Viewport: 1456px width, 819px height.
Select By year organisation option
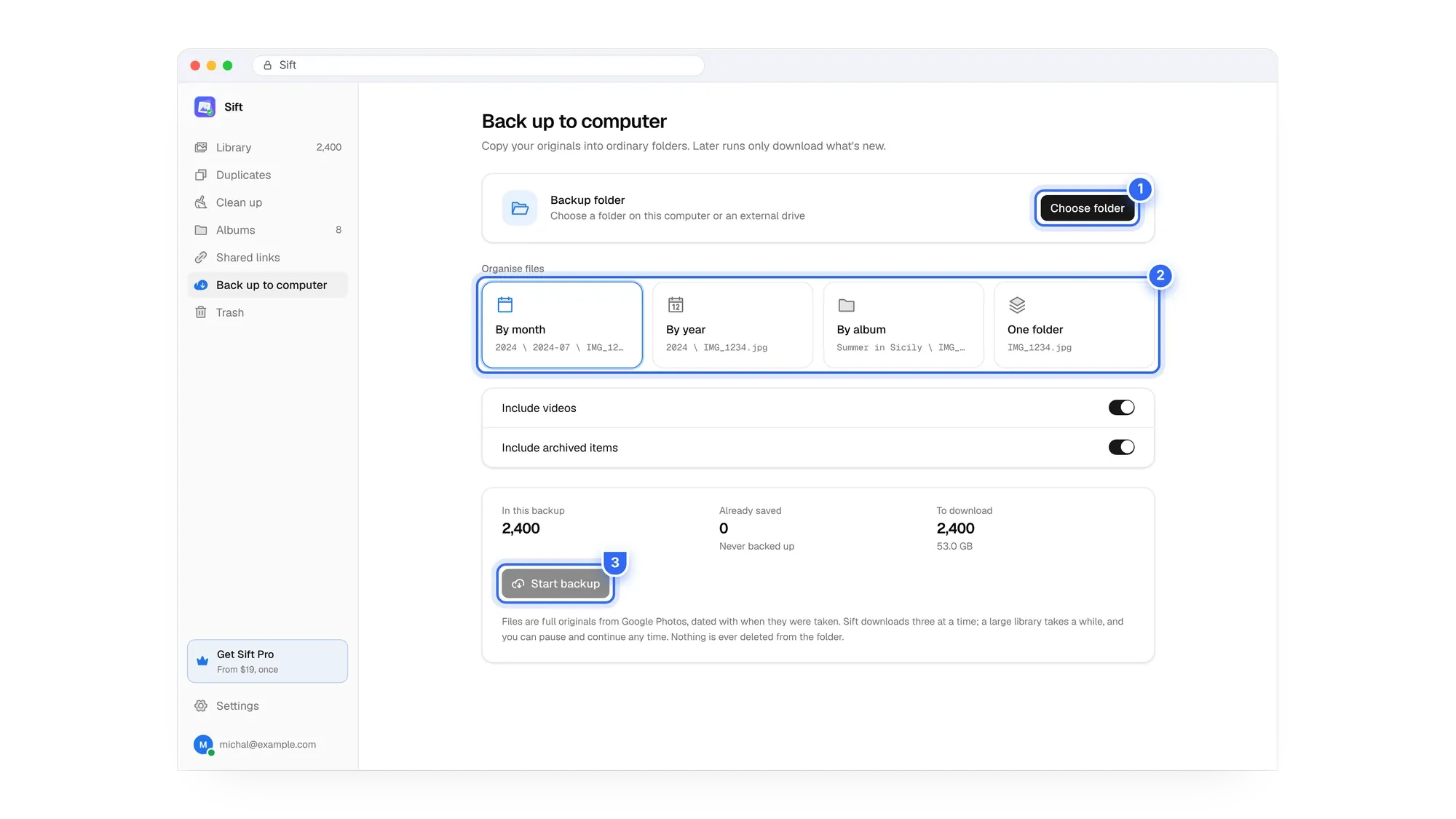(x=732, y=325)
